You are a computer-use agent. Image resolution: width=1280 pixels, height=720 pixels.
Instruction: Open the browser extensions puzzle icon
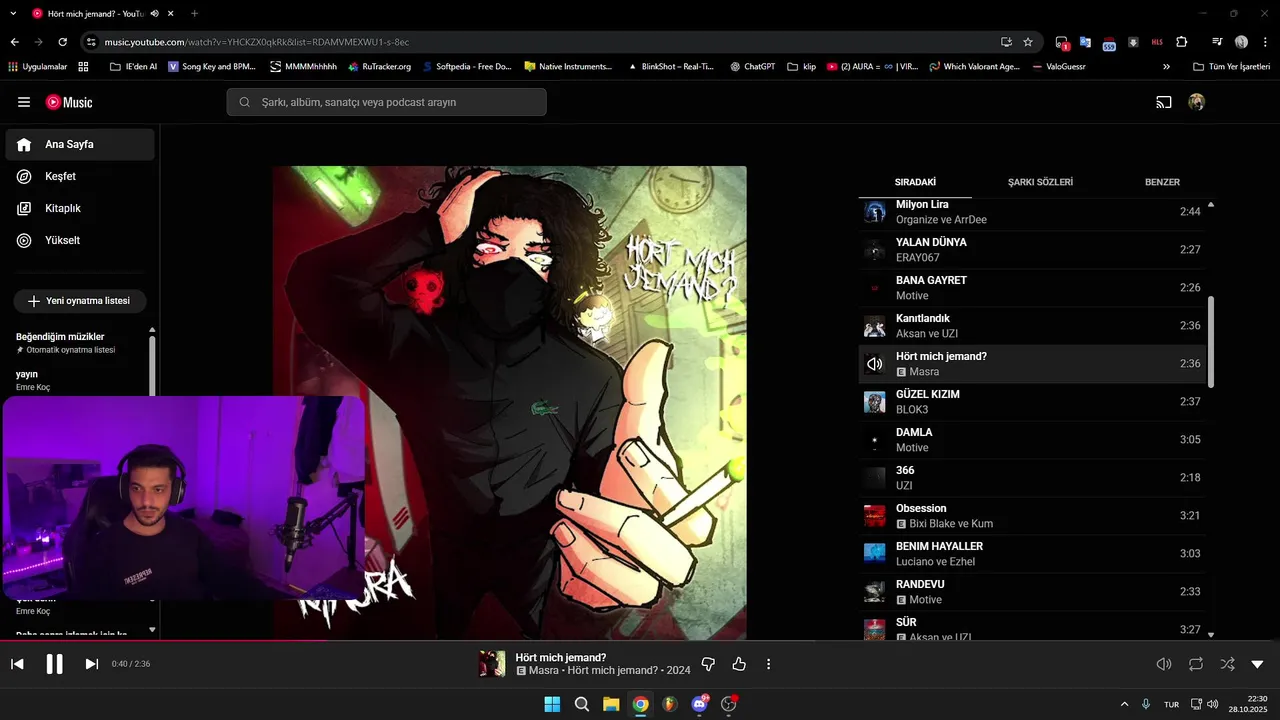pyautogui.click(x=1182, y=42)
